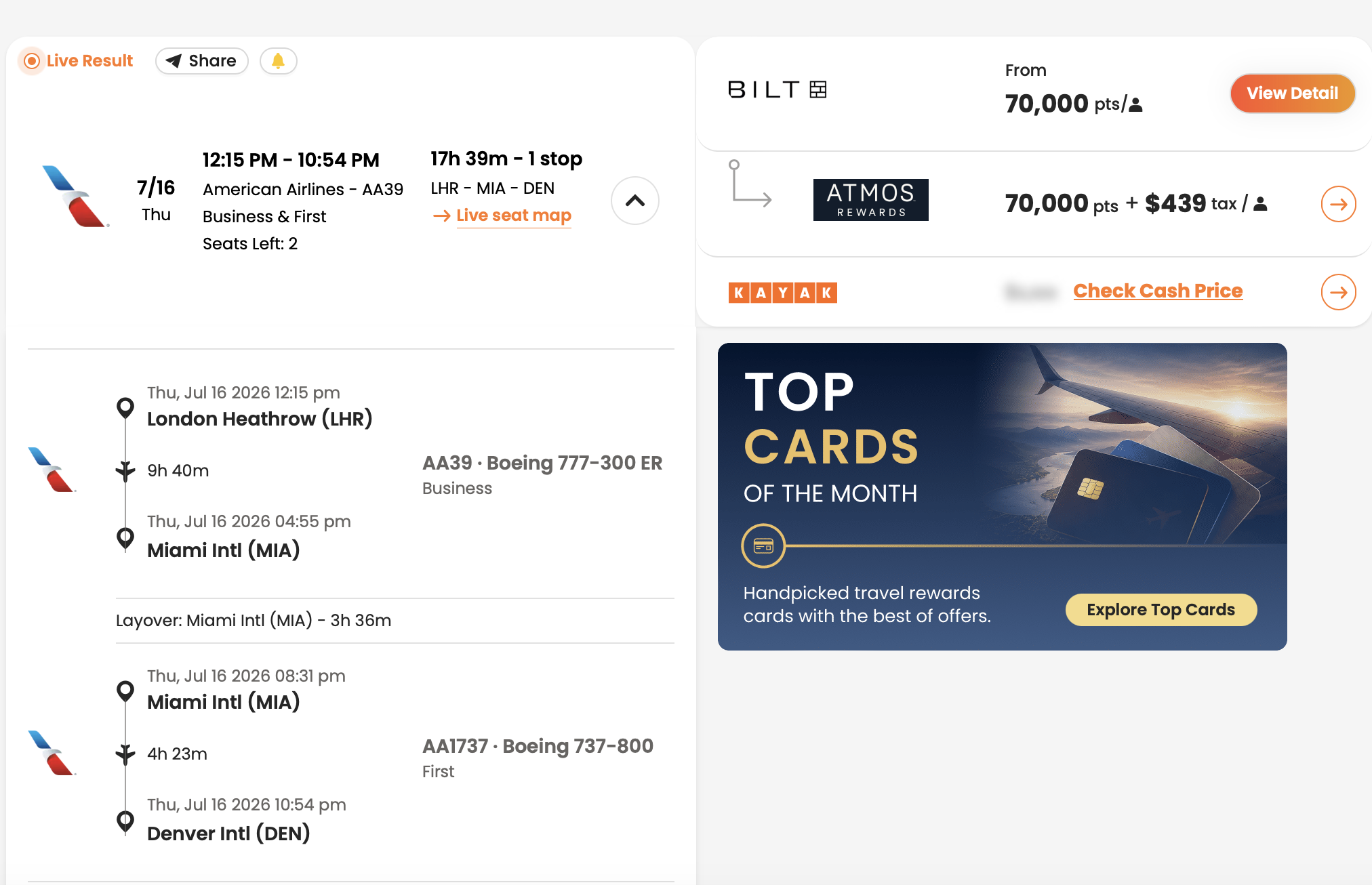Click the London Heathrow location pin
Viewport: 1372px width, 885px height.
[x=125, y=408]
